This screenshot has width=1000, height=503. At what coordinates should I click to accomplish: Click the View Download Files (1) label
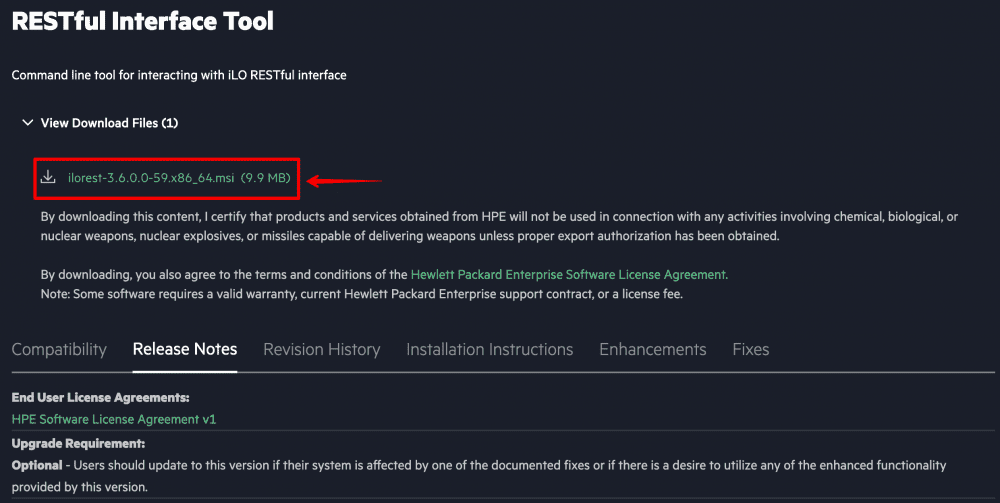(109, 123)
